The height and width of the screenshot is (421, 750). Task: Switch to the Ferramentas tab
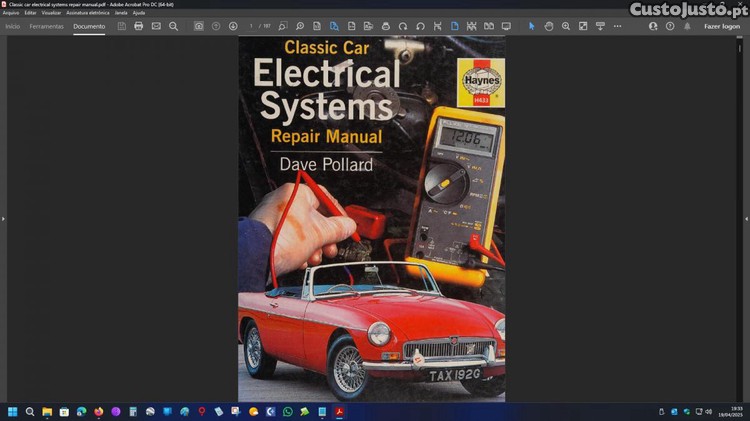pyautogui.click(x=46, y=26)
